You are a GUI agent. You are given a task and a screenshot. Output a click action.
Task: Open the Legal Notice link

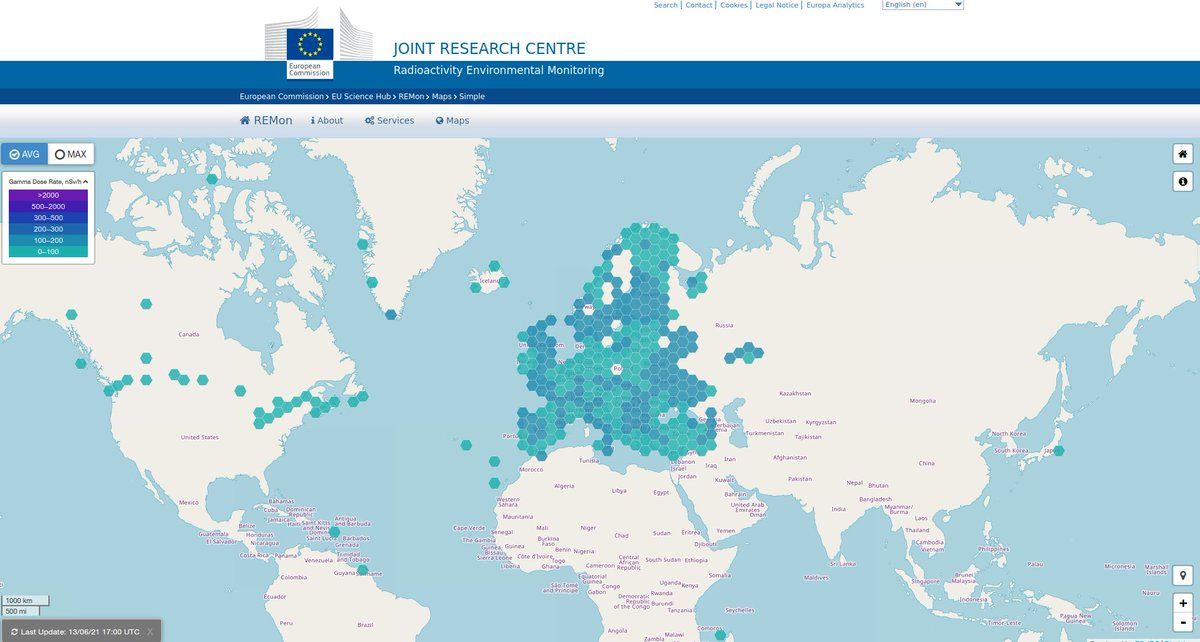click(x=777, y=5)
